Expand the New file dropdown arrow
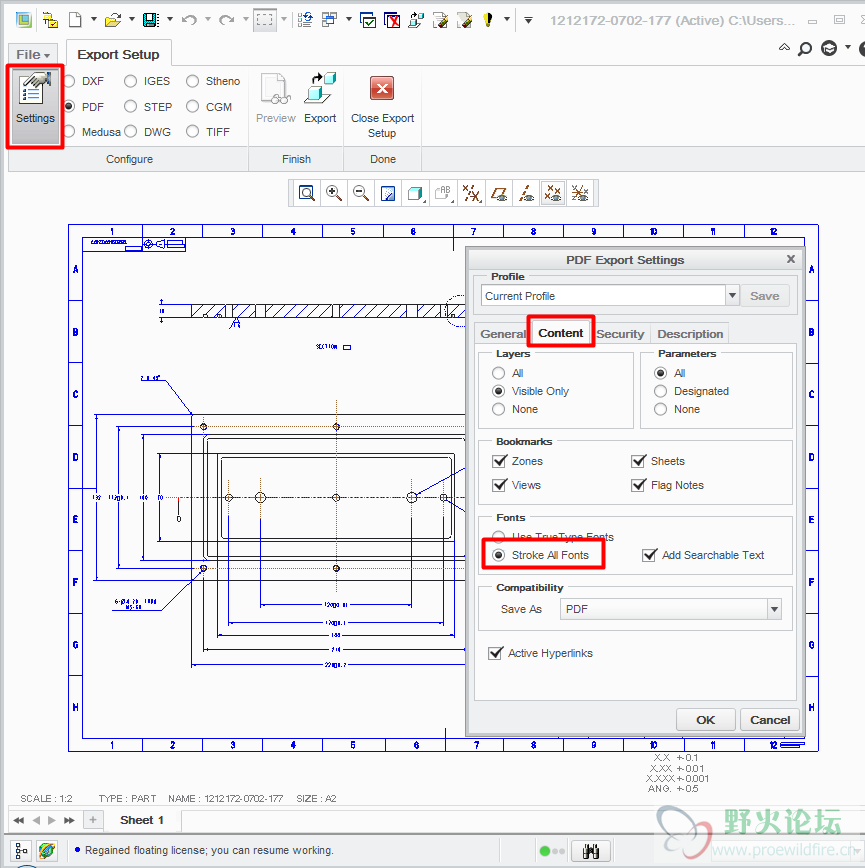This screenshot has height=868, width=865. tap(94, 20)
